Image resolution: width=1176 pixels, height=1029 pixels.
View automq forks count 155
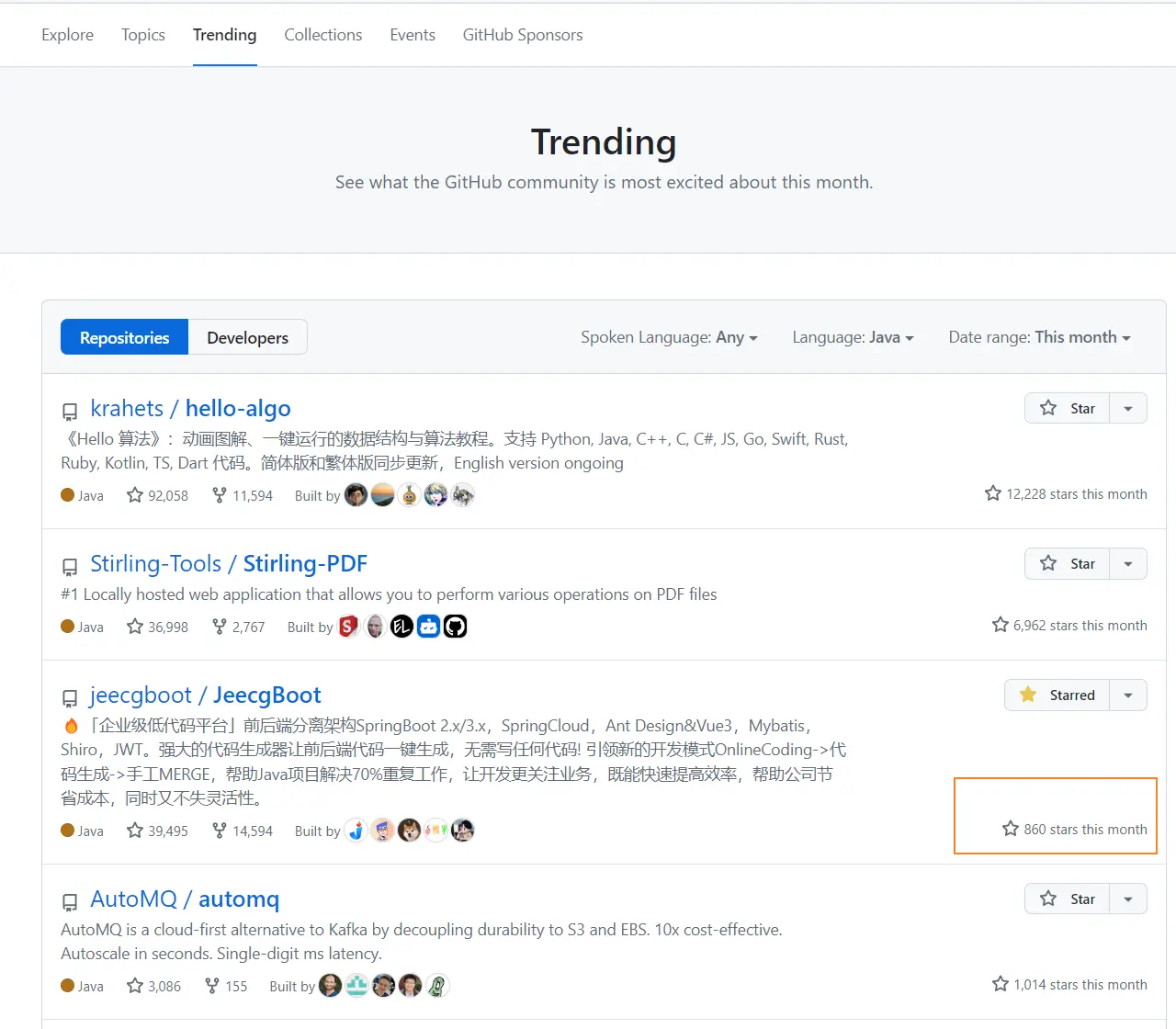[x=226, y=986]
